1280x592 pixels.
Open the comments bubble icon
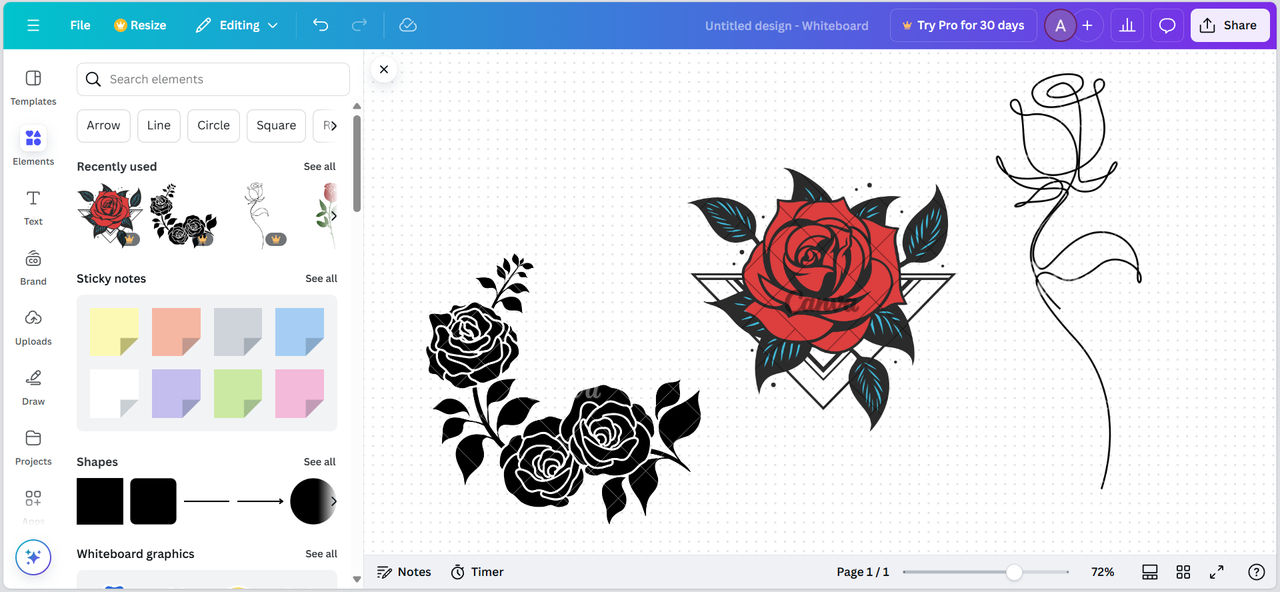click(1167, 25)
